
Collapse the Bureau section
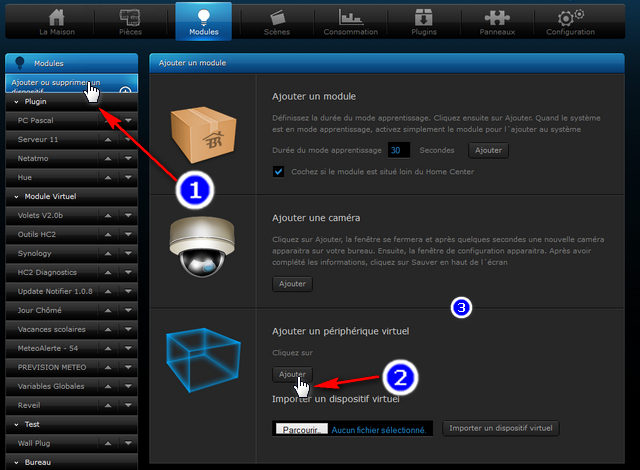pyautogui.click(x=16, y=462)
